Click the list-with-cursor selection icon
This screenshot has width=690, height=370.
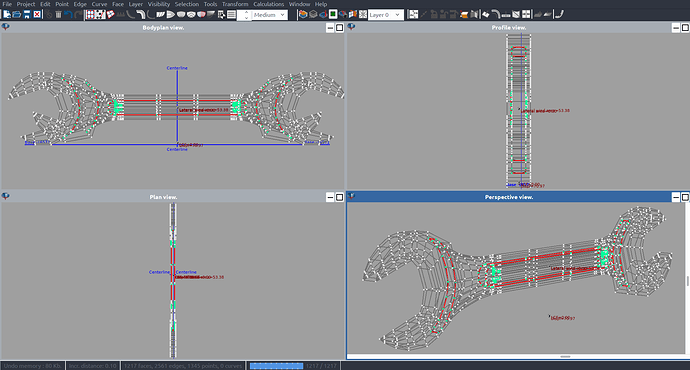[x=221, y=15]
